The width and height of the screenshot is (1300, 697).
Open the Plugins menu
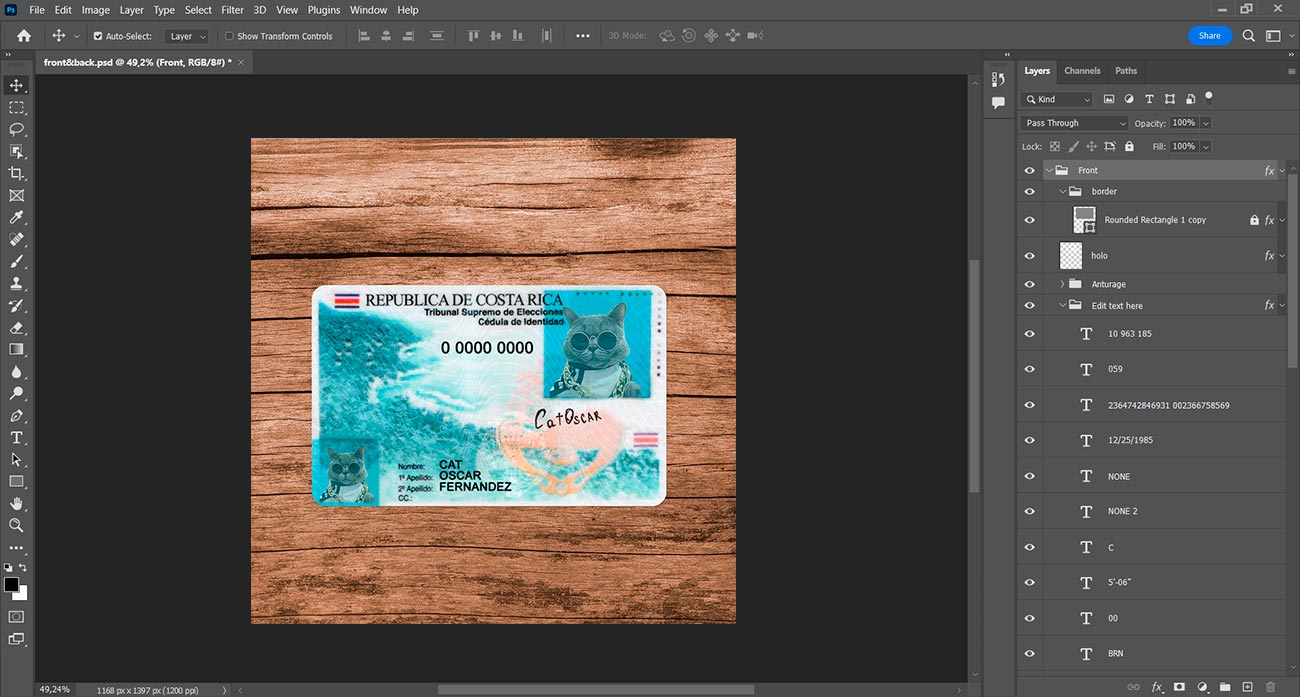point(324,10)
